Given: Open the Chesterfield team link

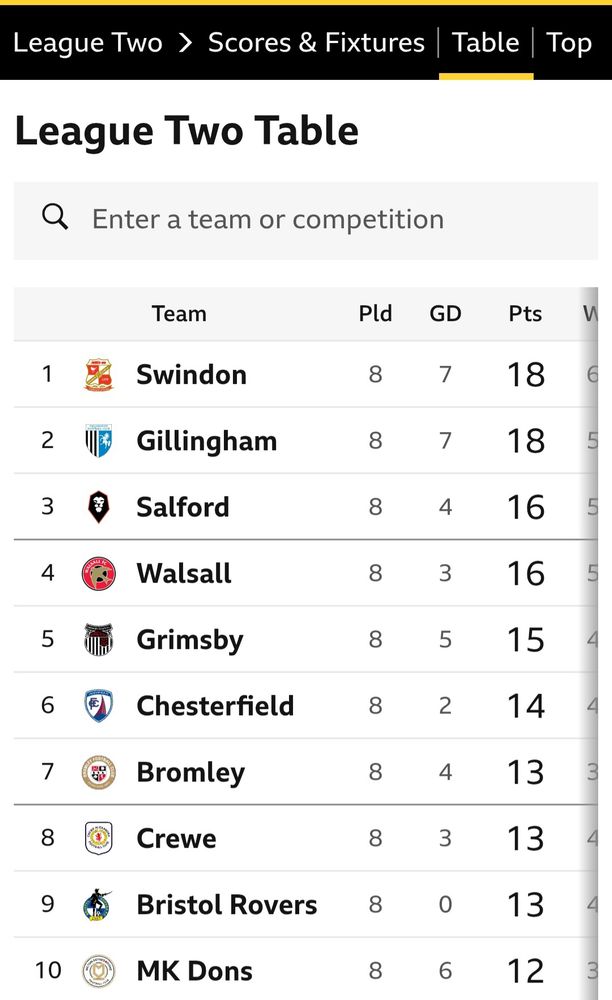Looking at the screenshot, I should pyautogui.click(x=215, y=706).
